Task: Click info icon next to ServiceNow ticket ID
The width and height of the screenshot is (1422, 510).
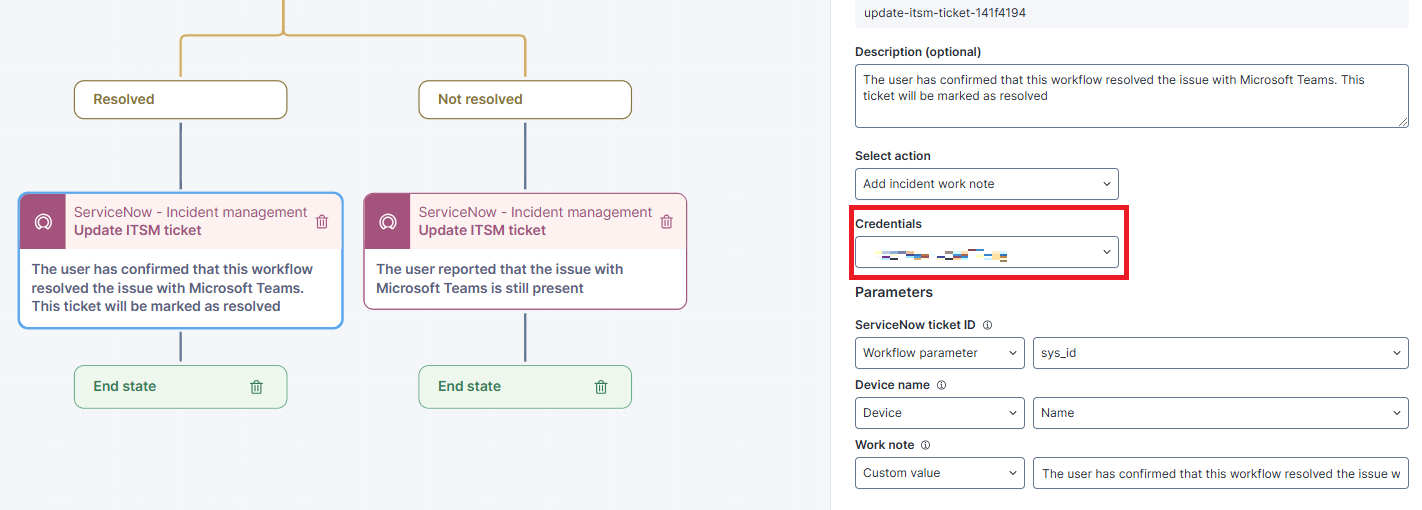Action: pyautogui.click(x=987, y=325)
